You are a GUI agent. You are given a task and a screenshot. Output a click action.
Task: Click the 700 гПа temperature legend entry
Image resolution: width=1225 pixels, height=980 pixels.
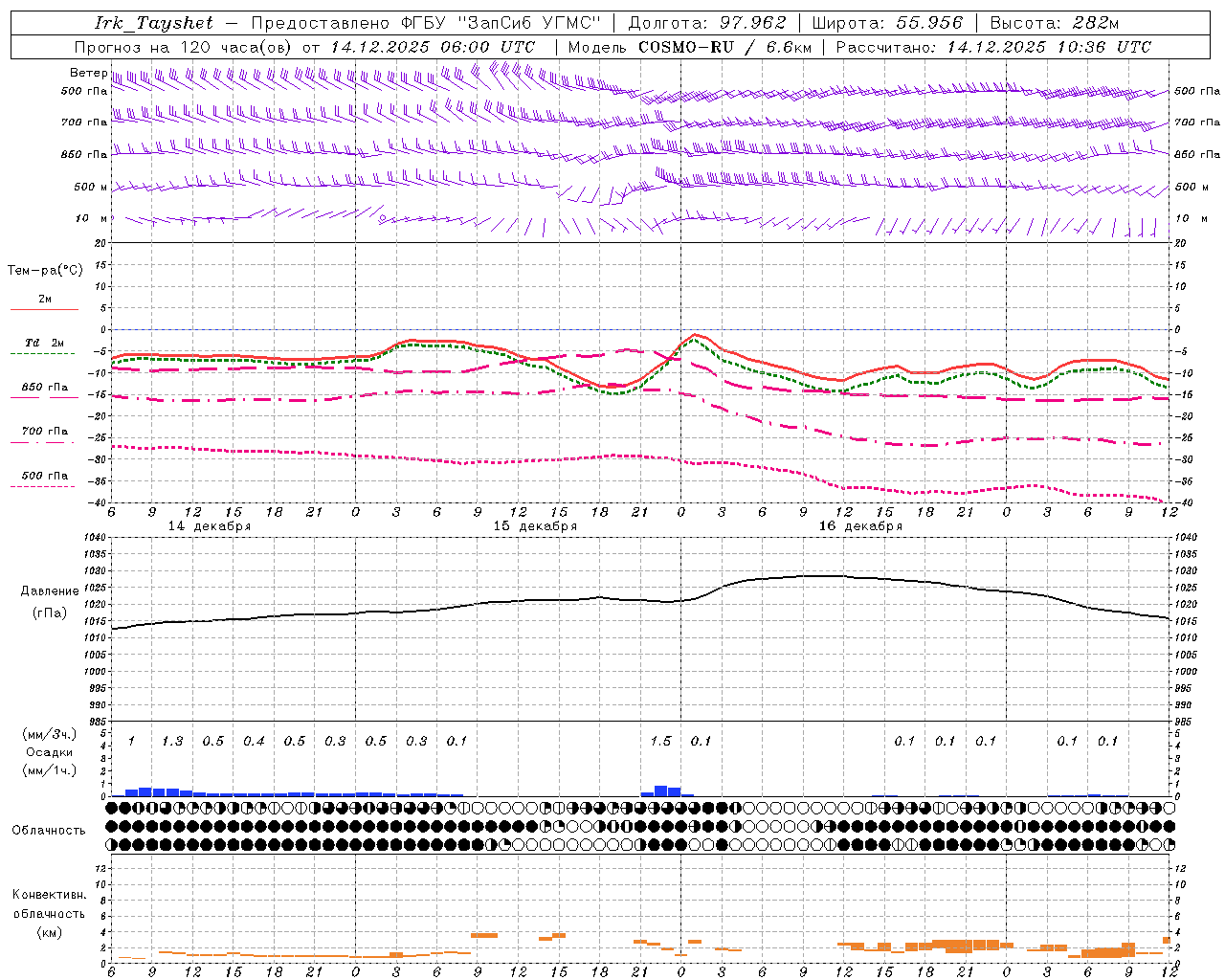click(x=45, y=432)
